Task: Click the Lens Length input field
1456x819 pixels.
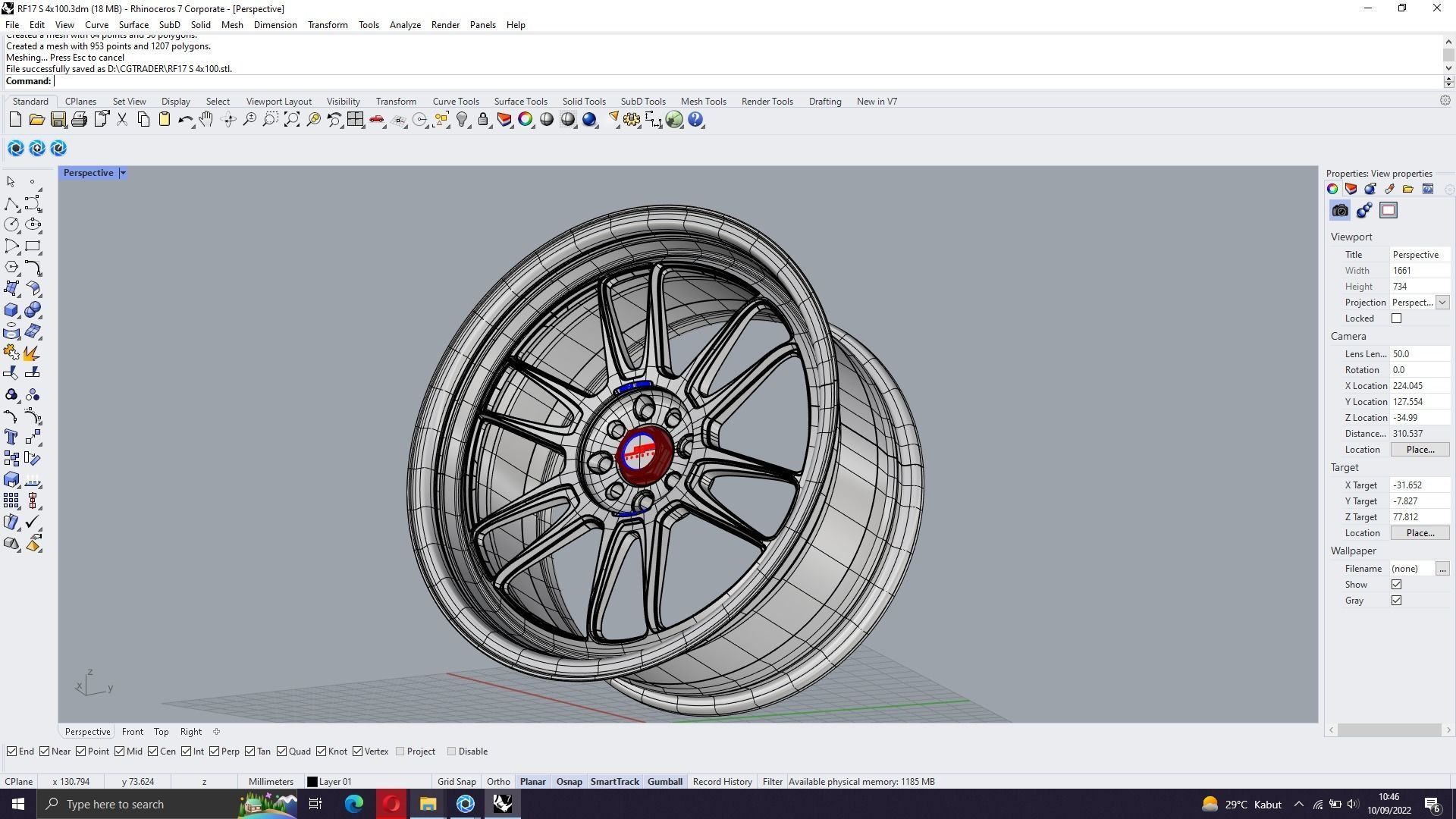Action: (x=1418, y=354)
